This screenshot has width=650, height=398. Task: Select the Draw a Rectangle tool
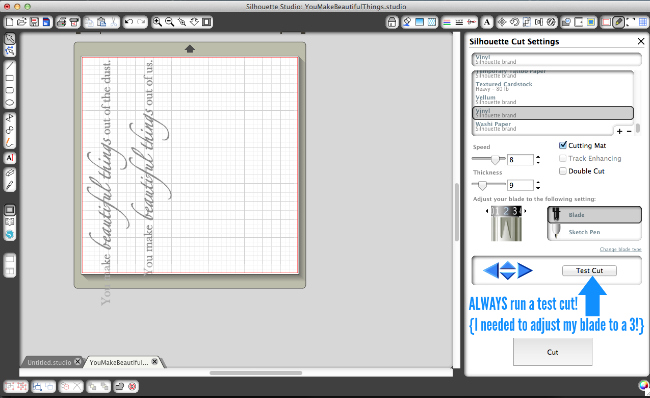coord(10,78)
